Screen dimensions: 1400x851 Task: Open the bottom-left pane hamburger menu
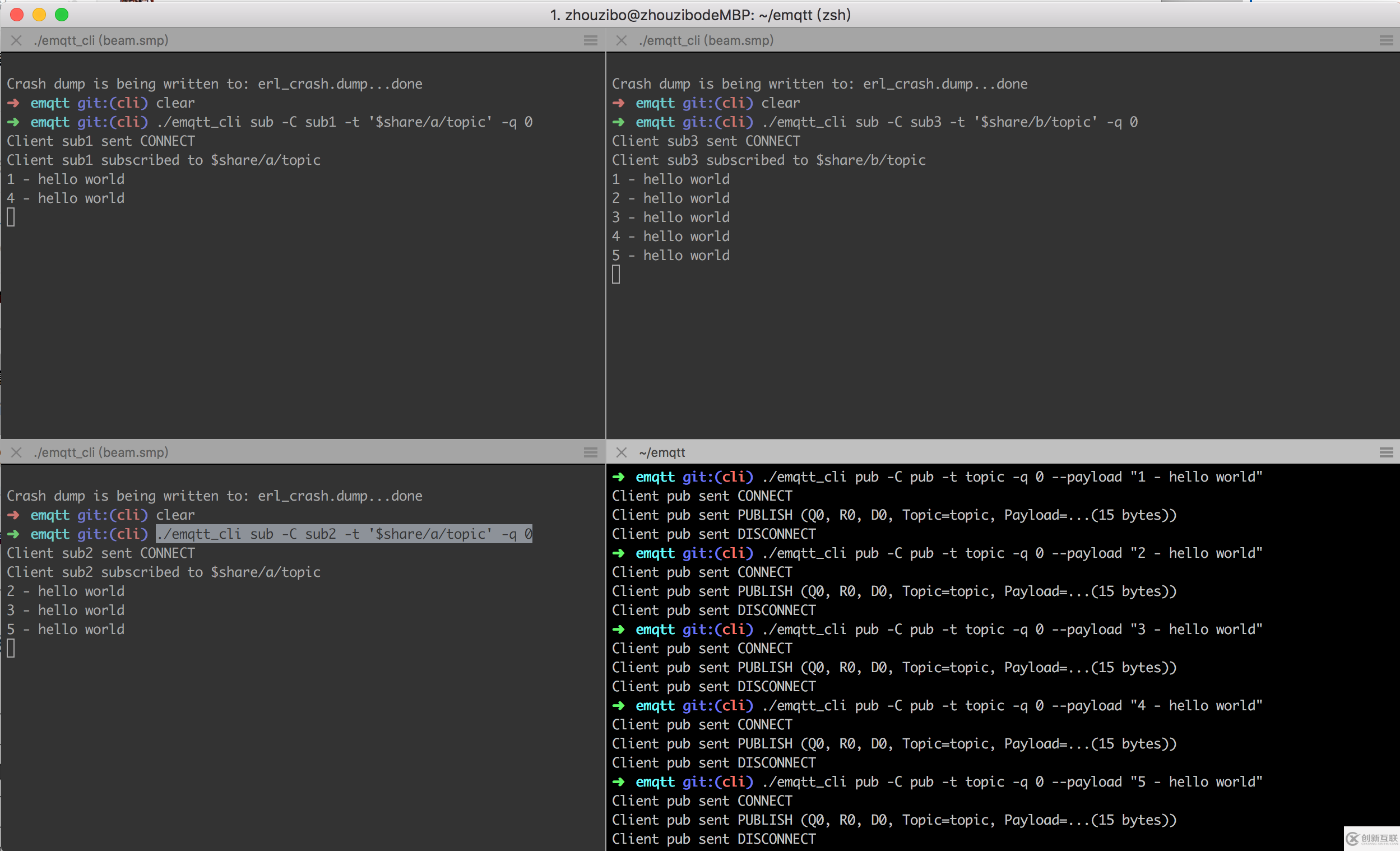(590, 452)
